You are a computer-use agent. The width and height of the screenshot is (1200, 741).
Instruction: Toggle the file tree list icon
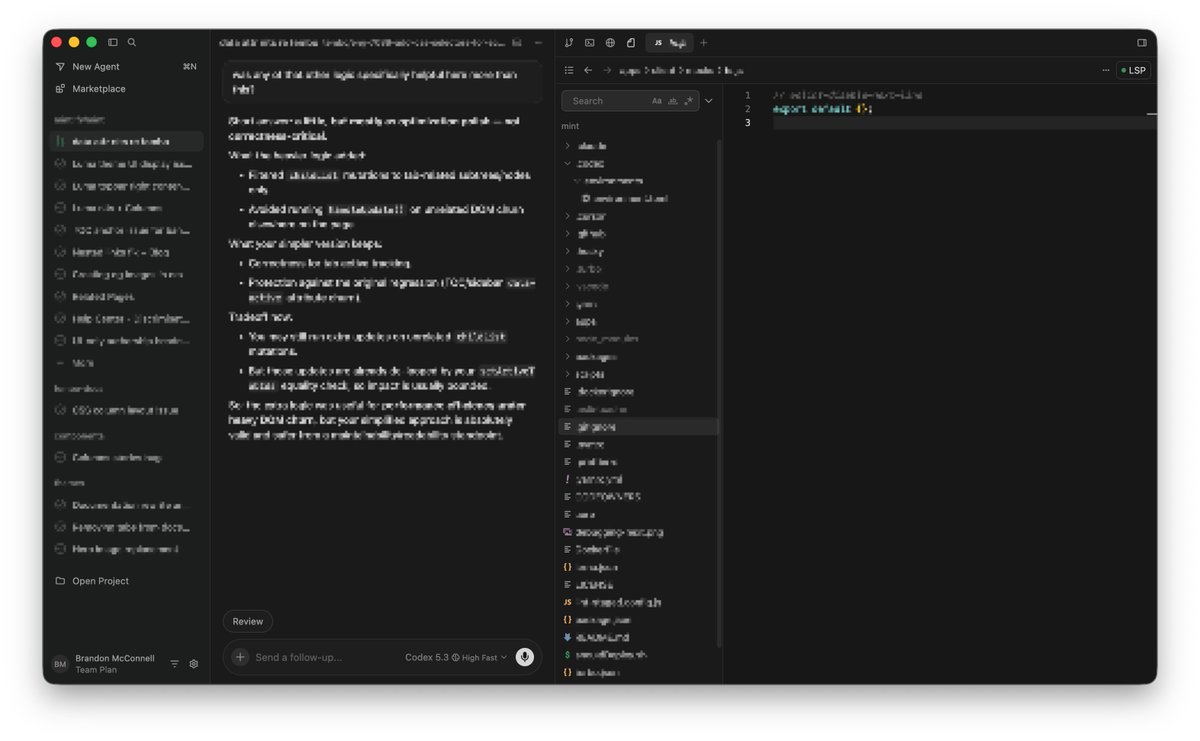click(x=569, y=70)
